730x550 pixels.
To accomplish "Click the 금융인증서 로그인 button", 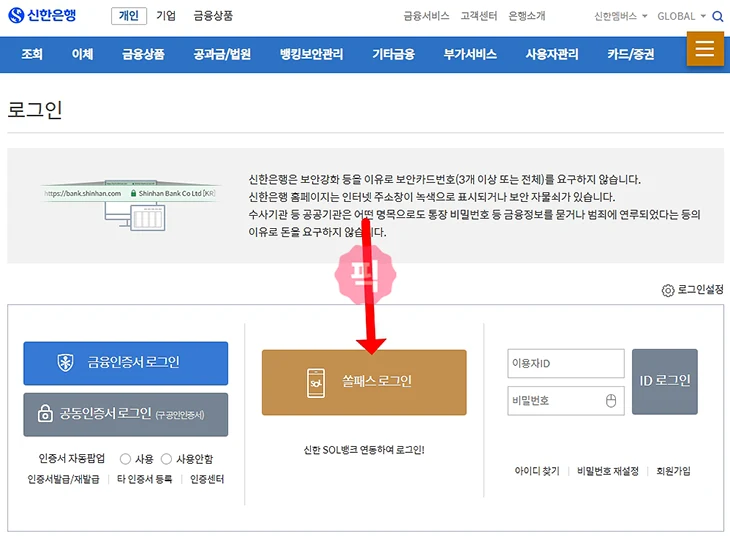I will [x=126, y=363].
